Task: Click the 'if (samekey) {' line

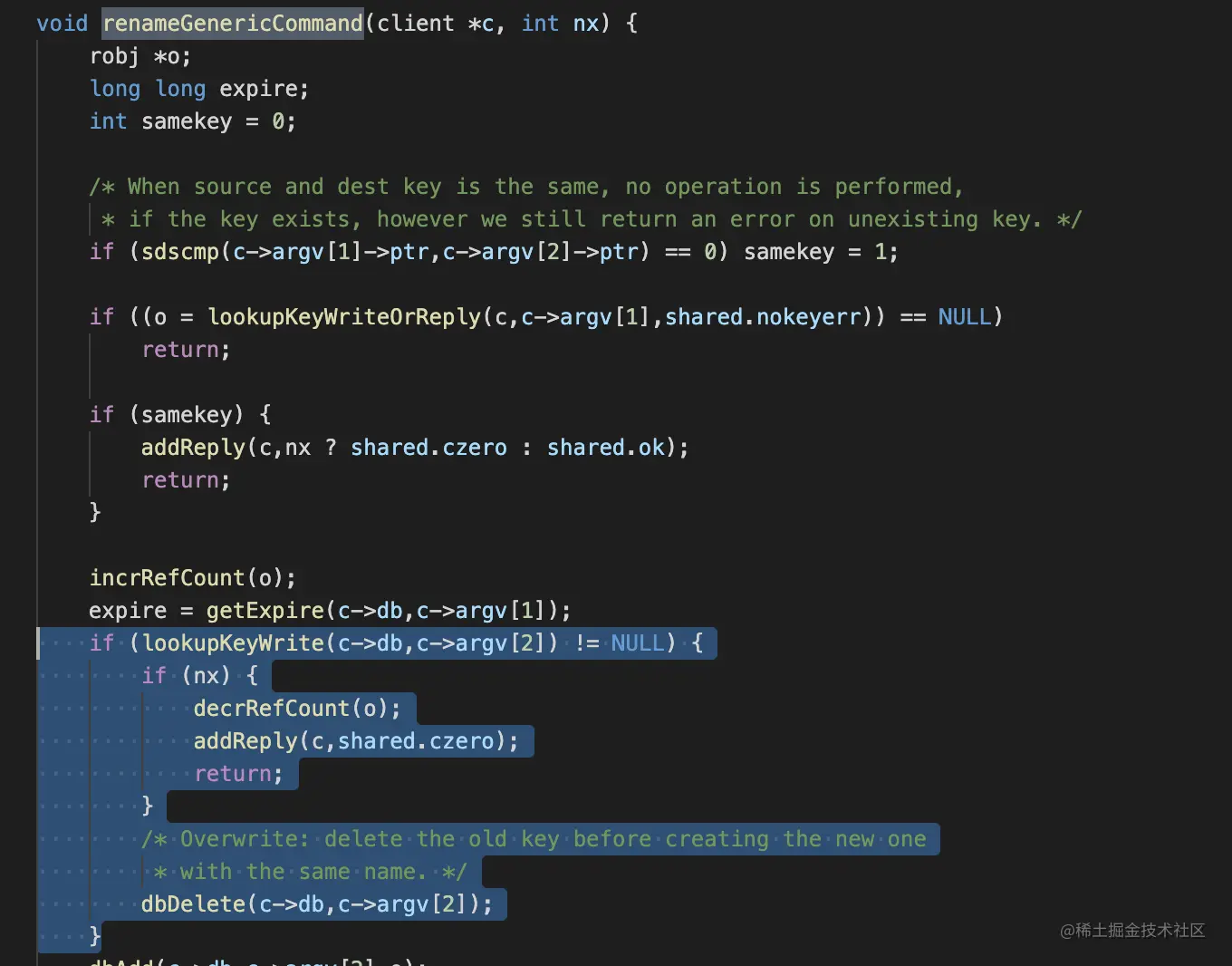Action: (x=180, y=415)
